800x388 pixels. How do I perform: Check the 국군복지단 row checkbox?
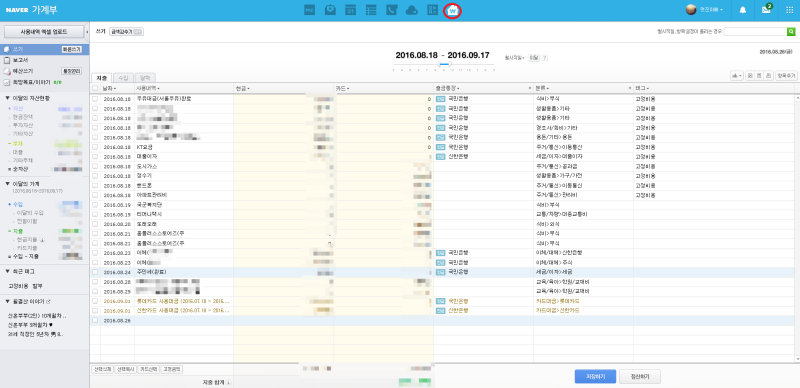click(x=95, y=205)
